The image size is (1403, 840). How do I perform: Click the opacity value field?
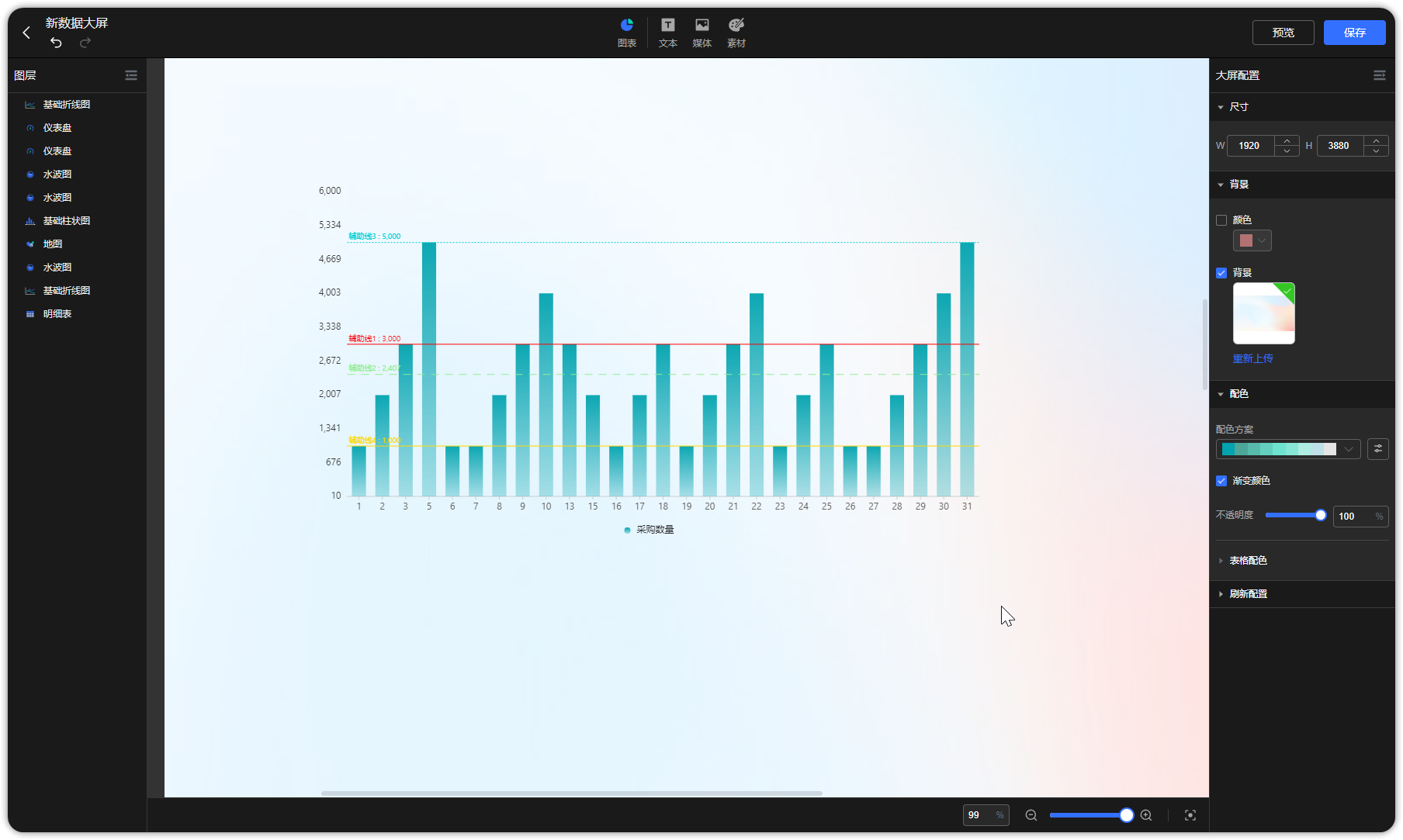point(1360,517)
